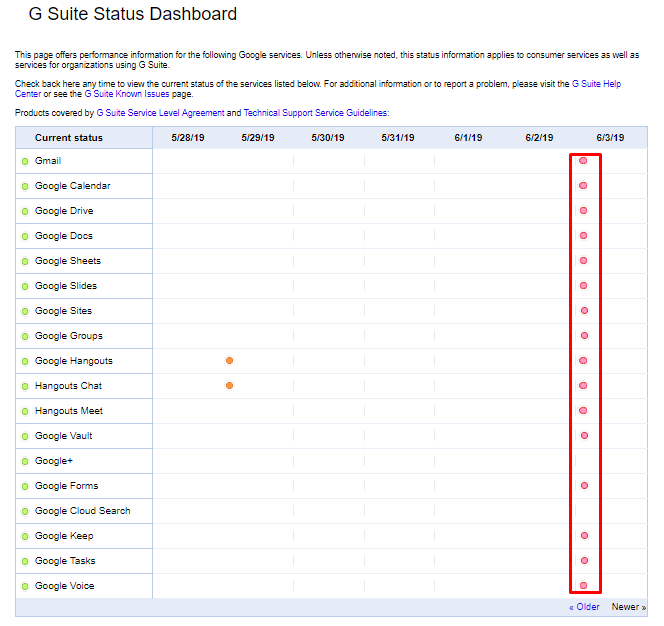The height and width of the screenshot is (626, 664).
Task: Click the green status icon beside Hangouts Meet
Action: (25, 411)
